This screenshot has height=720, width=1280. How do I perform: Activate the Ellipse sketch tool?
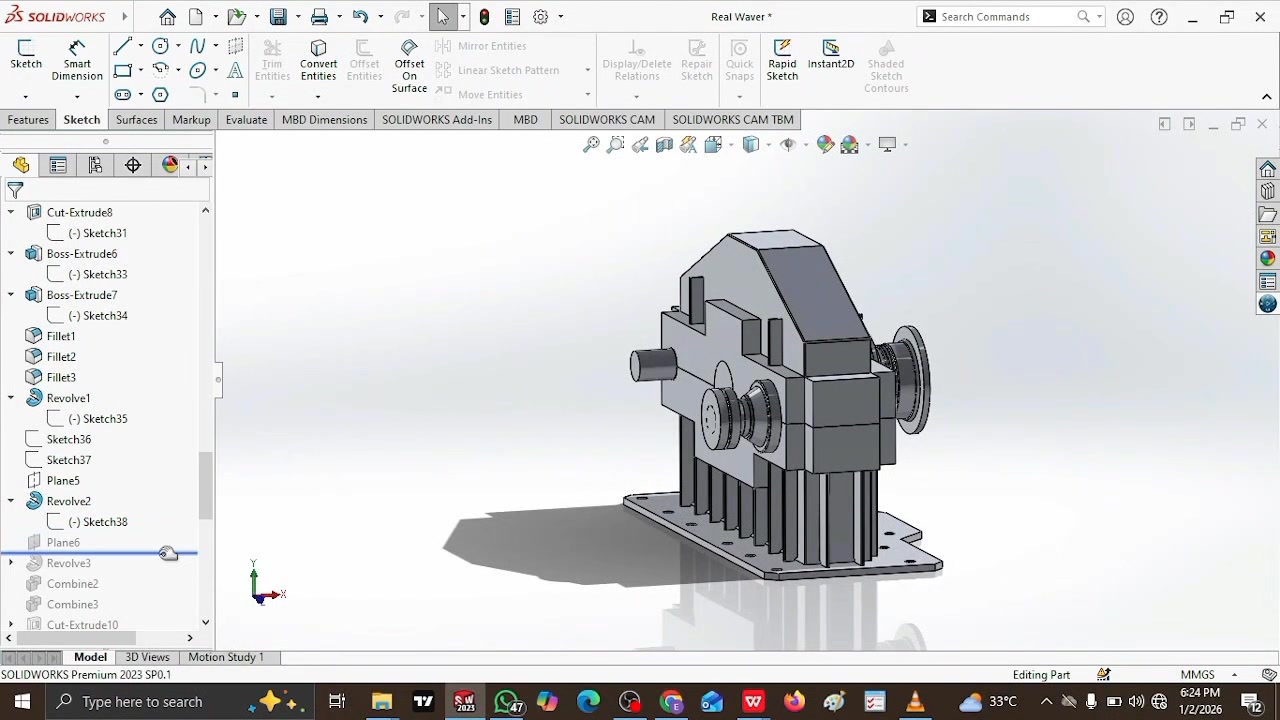(197, 70)
